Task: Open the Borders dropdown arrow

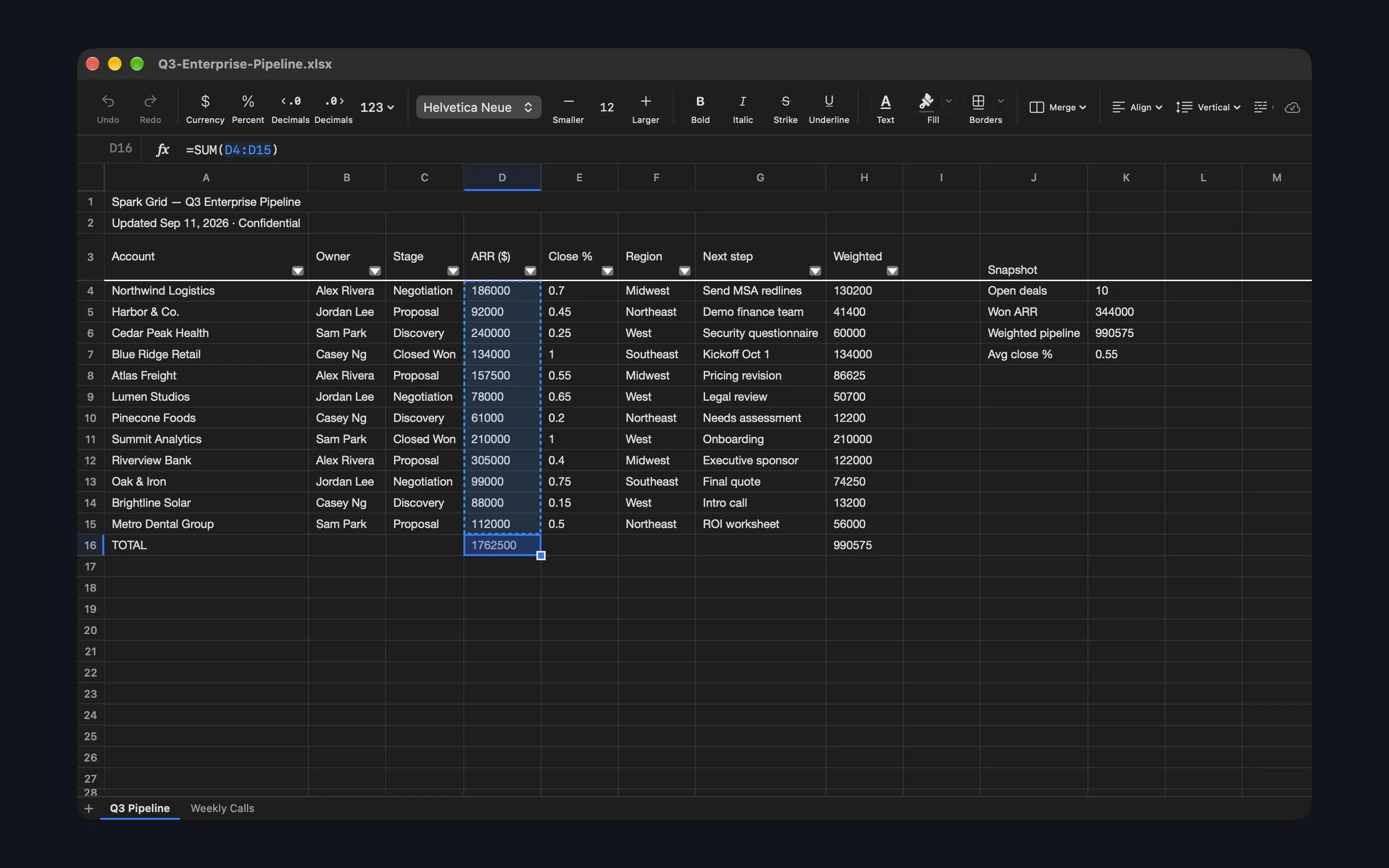Action: click(x=1000, y=101)
